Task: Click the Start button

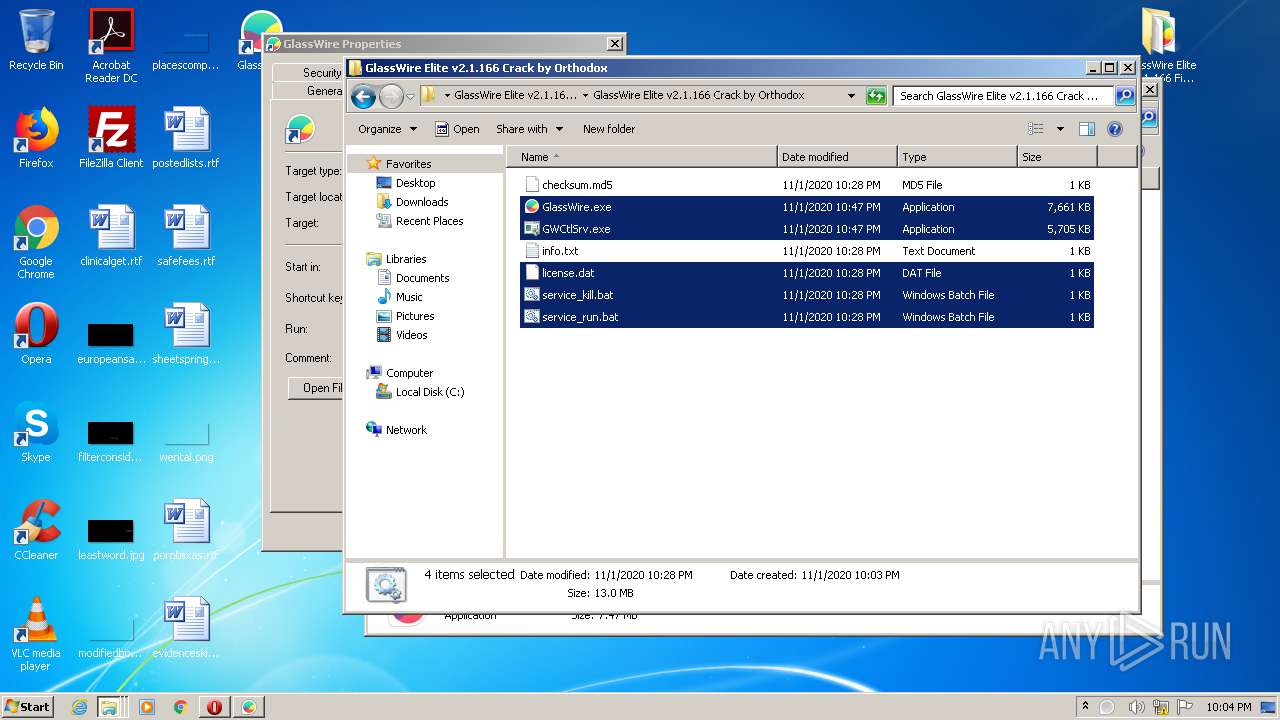Action: point(28,707)
